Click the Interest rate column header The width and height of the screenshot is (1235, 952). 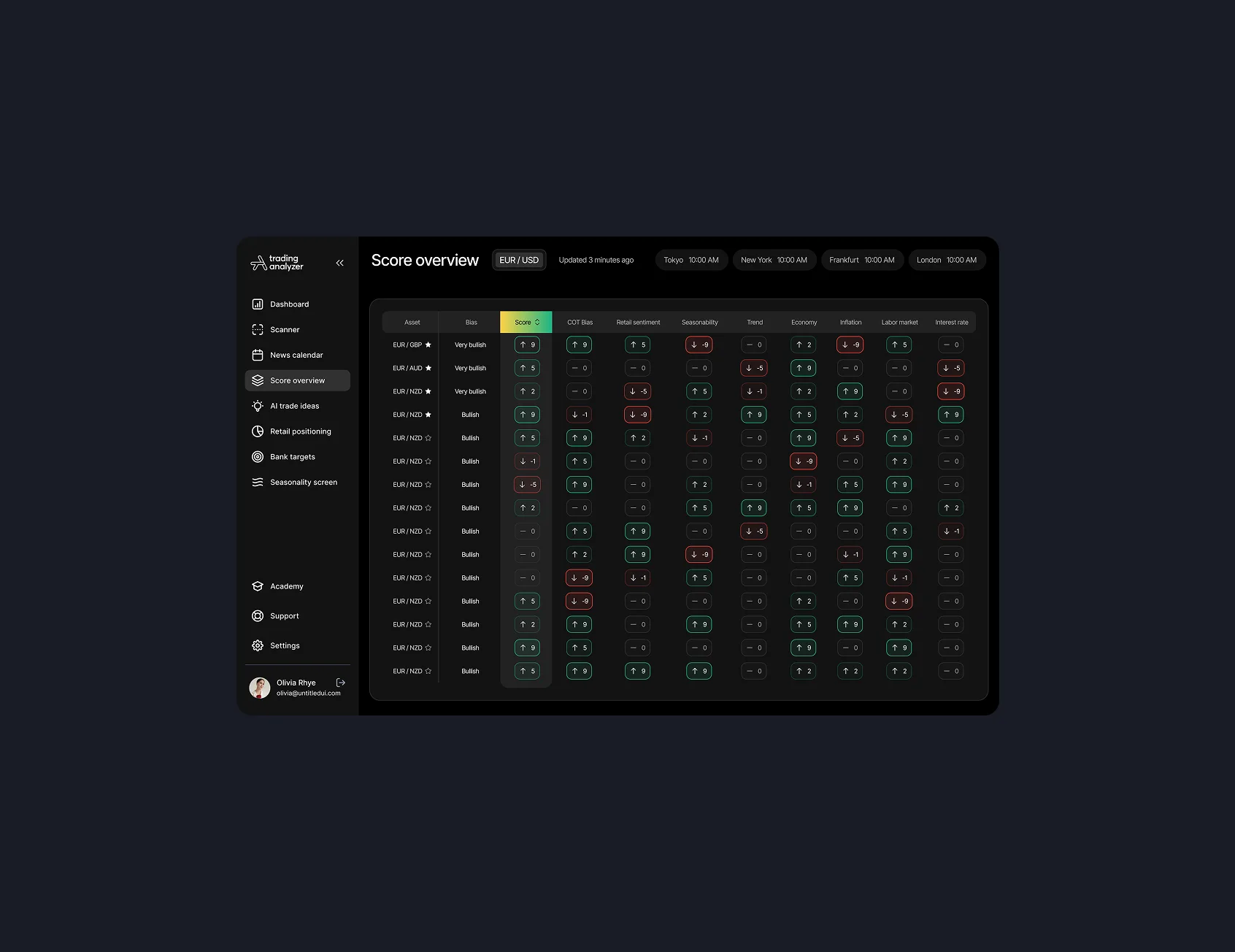tap(952, 323)
